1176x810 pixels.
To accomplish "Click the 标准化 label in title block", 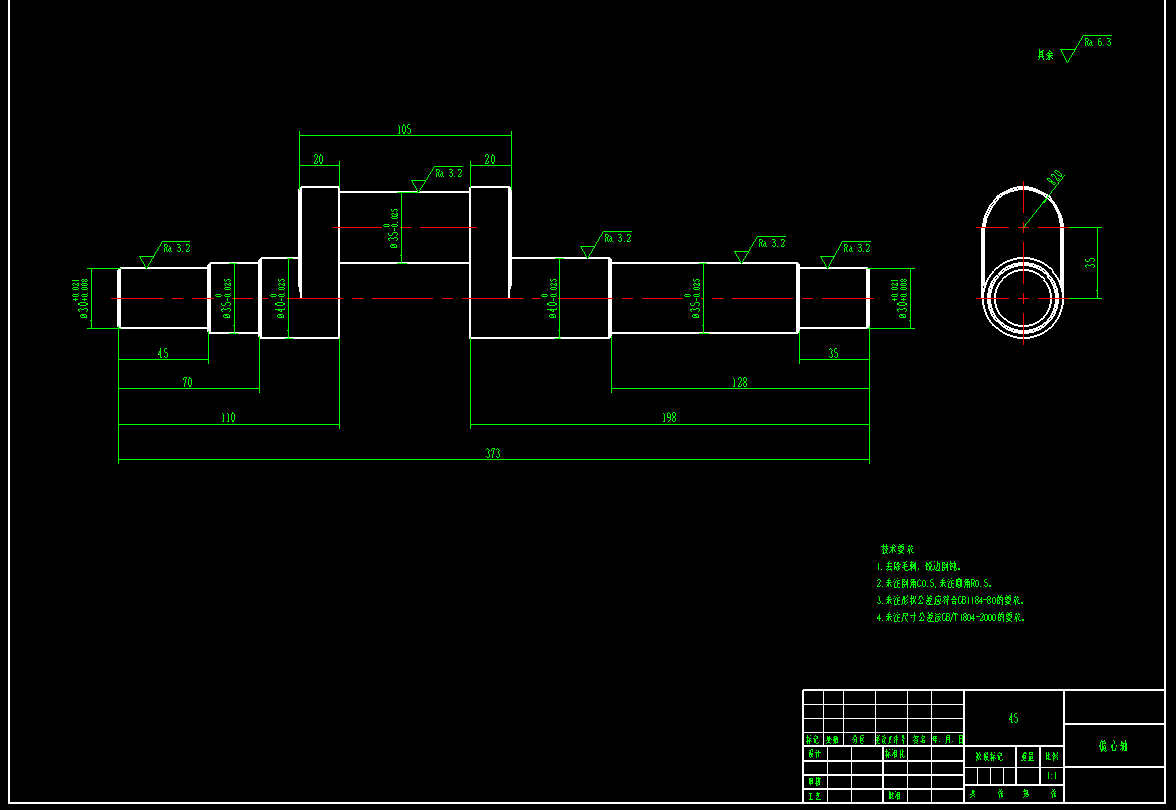I will coord(895,753).
